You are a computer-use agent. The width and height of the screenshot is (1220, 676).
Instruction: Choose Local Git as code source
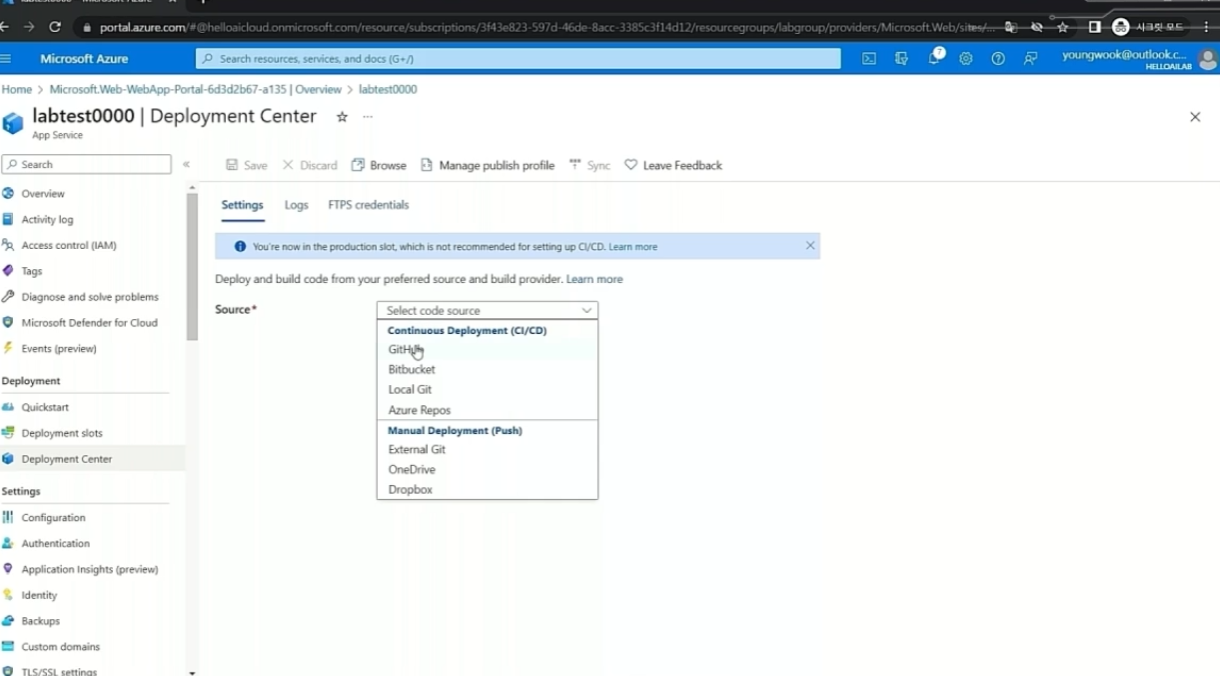pos(487,390)
